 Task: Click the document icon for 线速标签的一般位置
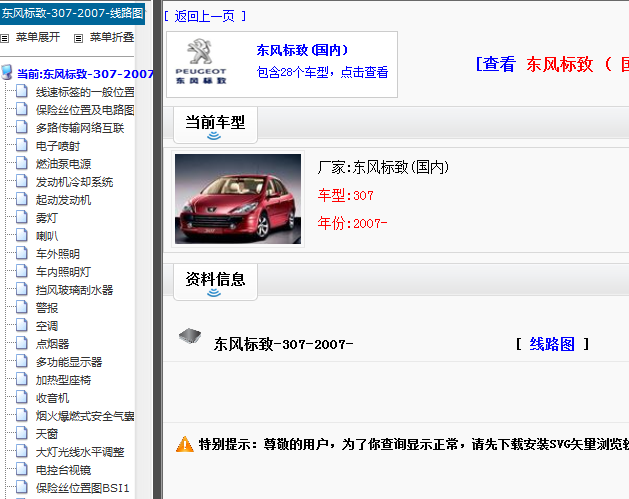click(x=22, y=91)
